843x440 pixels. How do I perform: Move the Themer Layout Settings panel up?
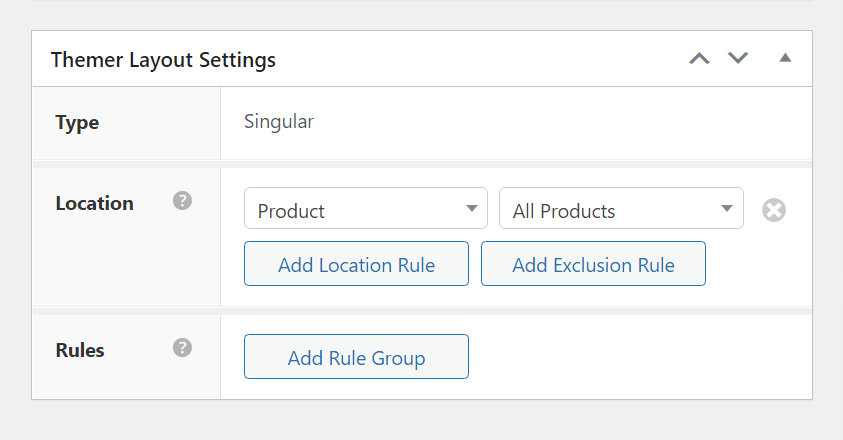pos(699,58)
